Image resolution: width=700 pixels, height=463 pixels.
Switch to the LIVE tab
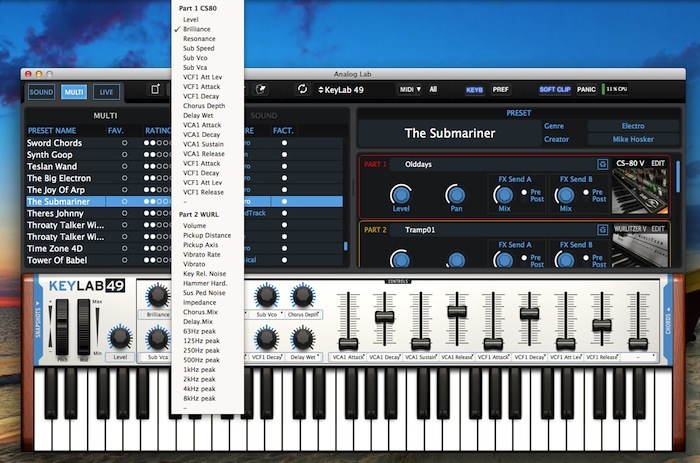point(106,92)
